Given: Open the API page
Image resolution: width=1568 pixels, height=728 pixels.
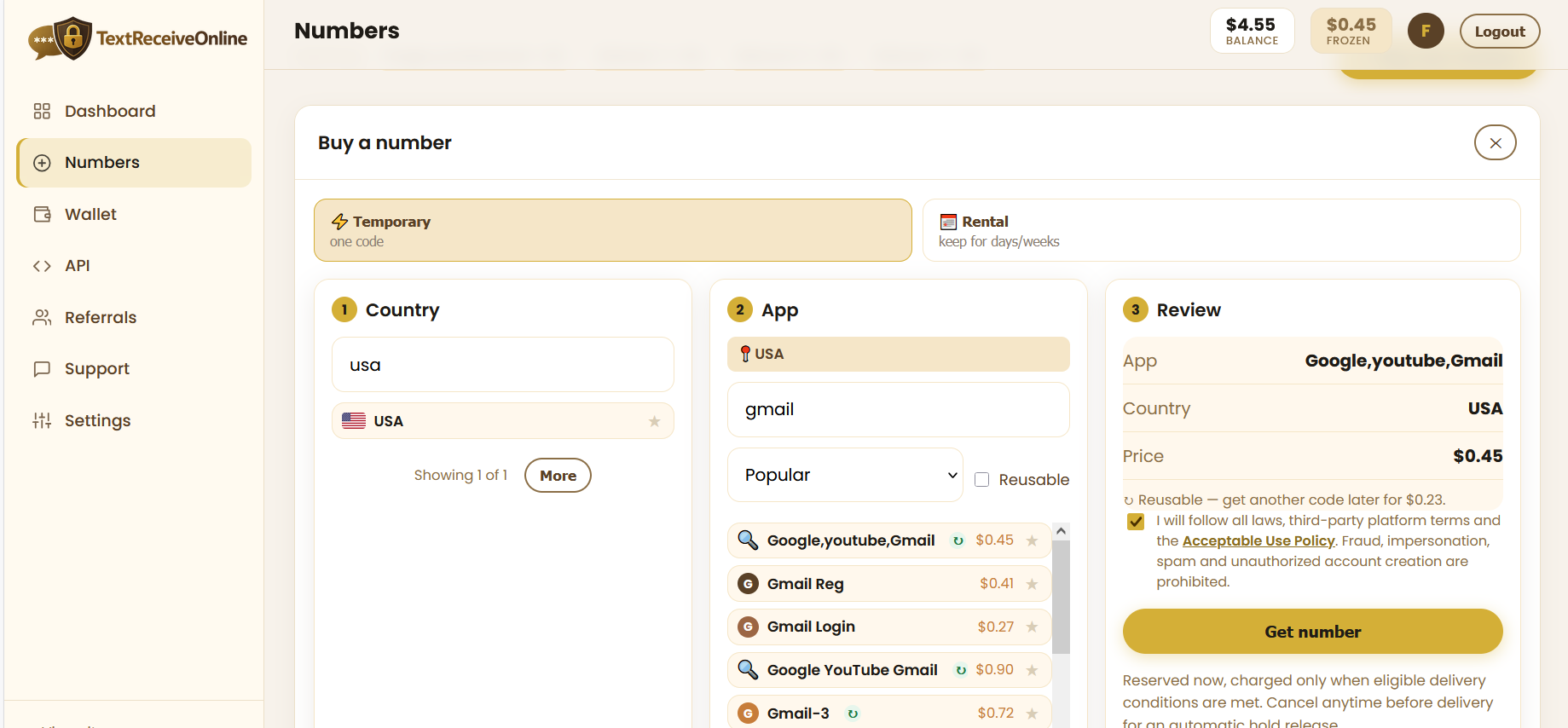Looking at the screenshot, I should (134, 266).
